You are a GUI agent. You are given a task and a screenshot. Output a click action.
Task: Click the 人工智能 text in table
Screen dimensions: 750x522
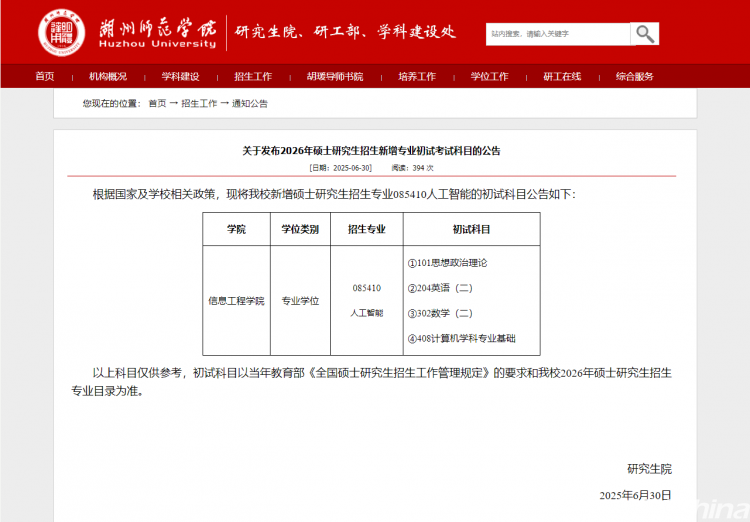point(367,313)
